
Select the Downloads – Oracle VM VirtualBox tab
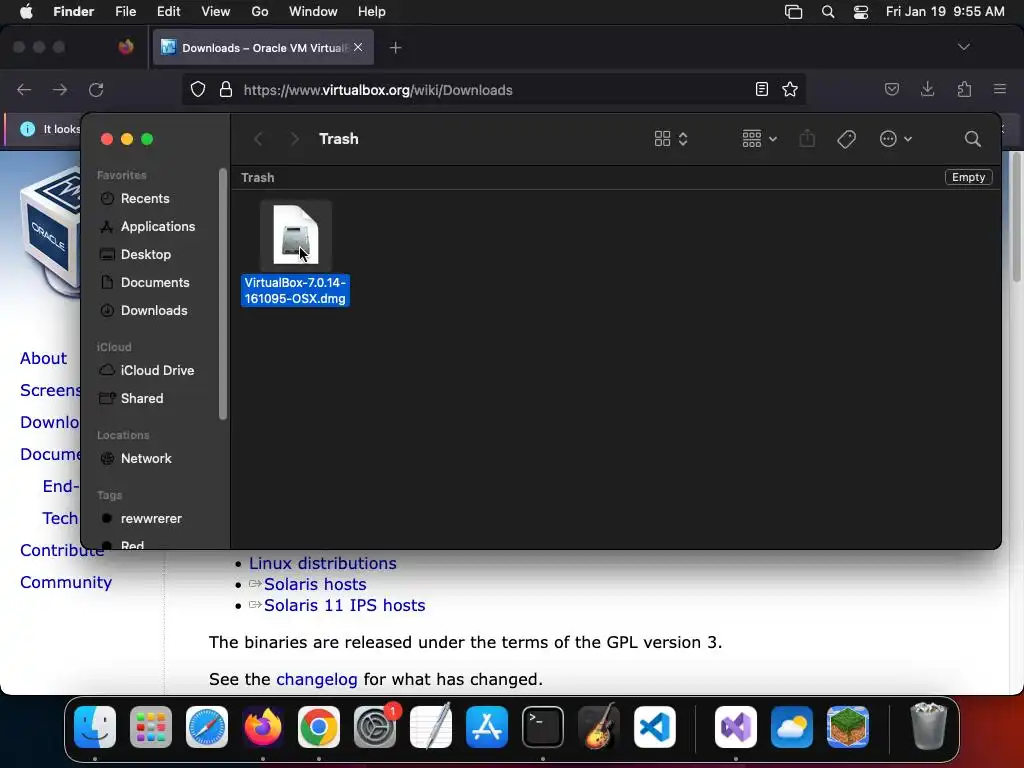(x=263, y=48)
